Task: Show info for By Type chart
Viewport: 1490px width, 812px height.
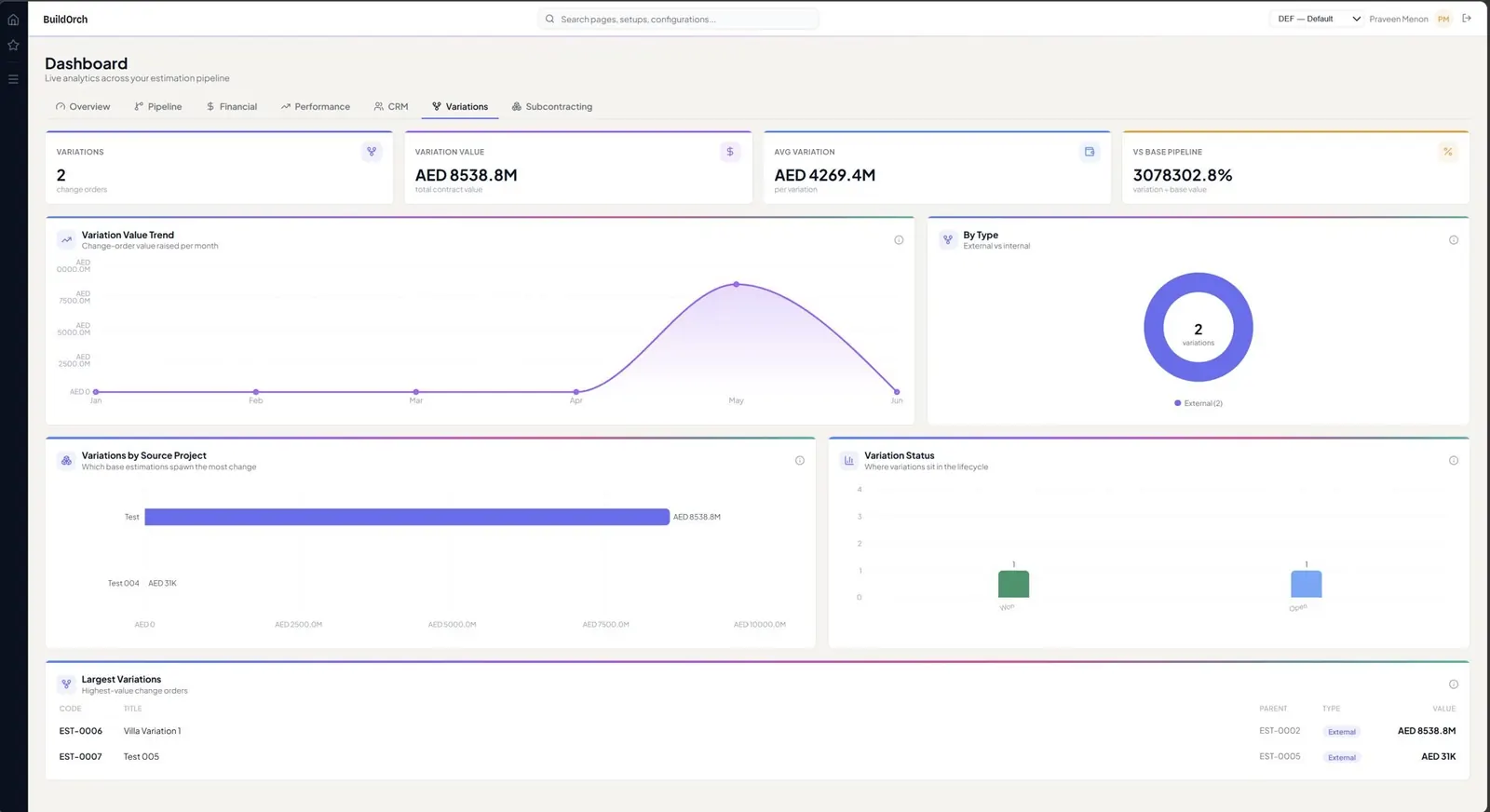Action: coord(1454,240)
